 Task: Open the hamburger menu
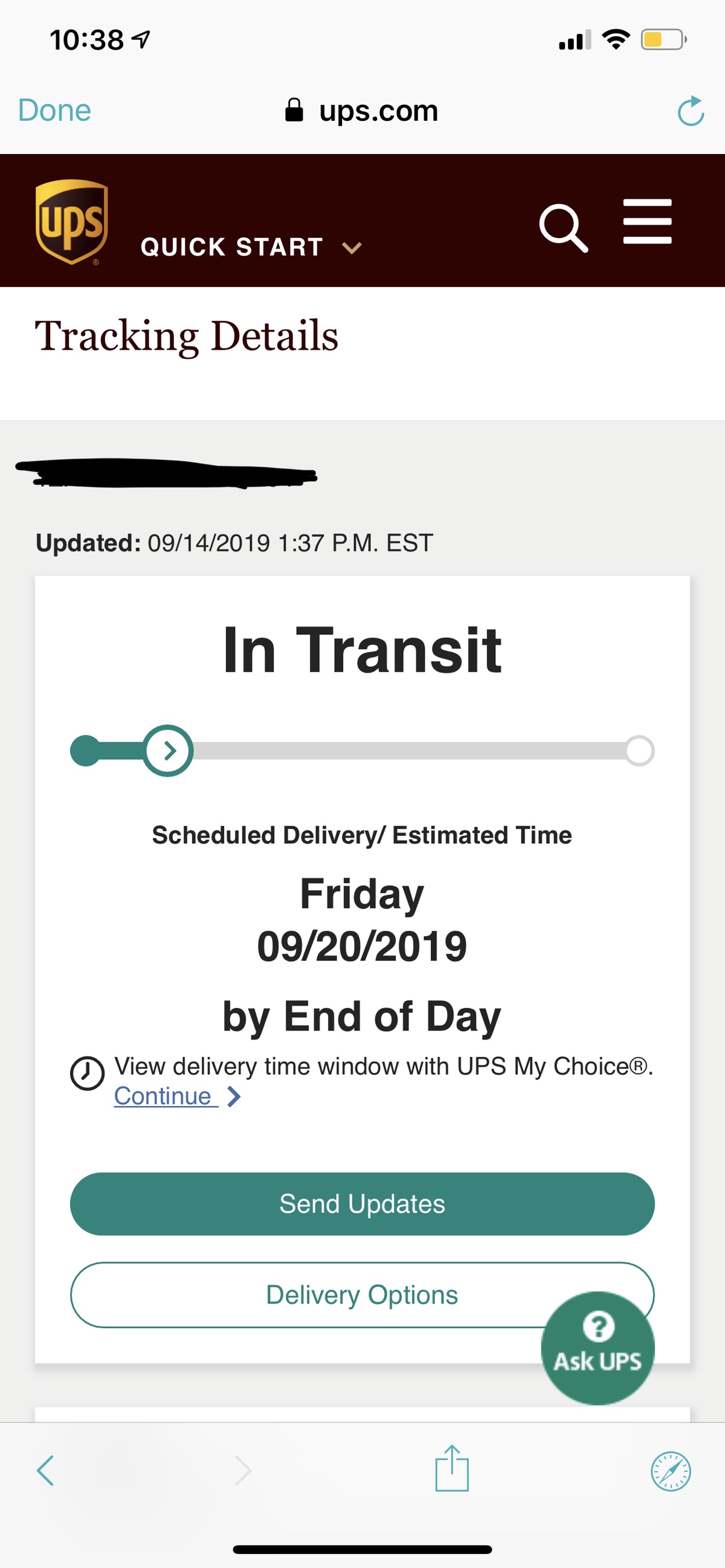pos(647,221)
